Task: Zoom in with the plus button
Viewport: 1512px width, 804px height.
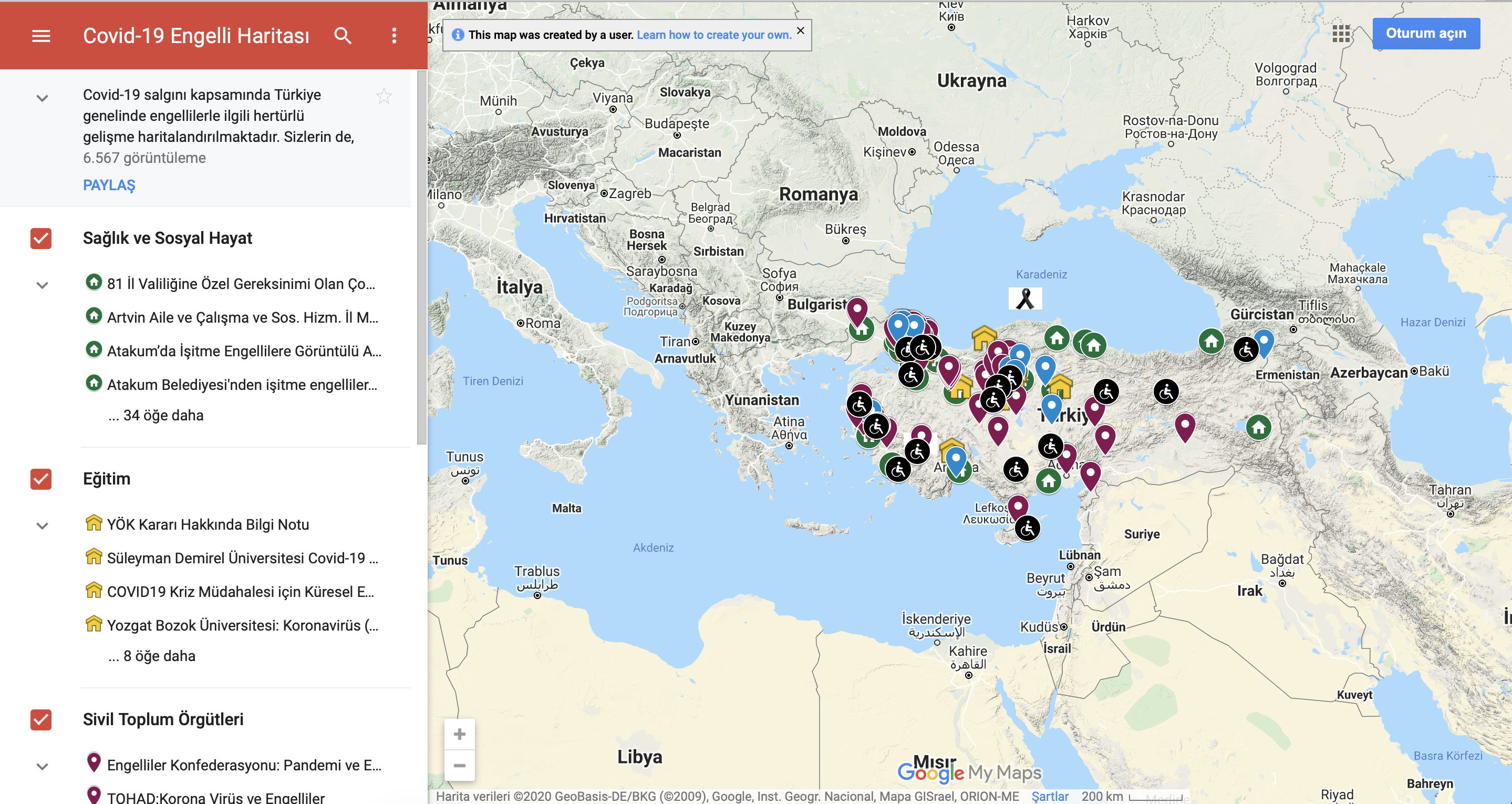Action: click(460, 734)
